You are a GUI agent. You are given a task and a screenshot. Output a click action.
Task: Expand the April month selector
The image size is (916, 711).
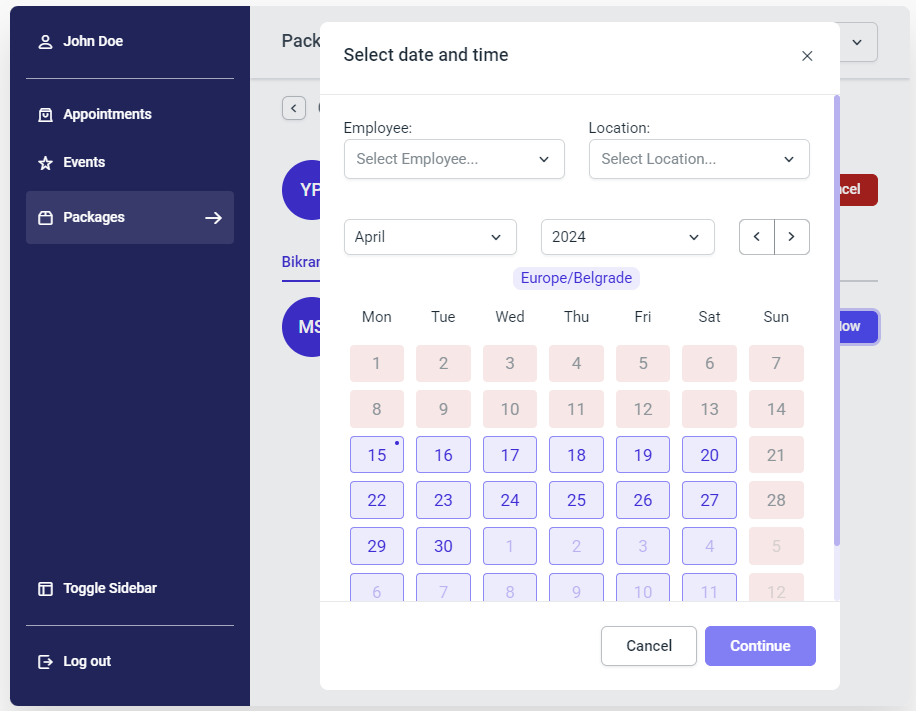click(430, 237)
